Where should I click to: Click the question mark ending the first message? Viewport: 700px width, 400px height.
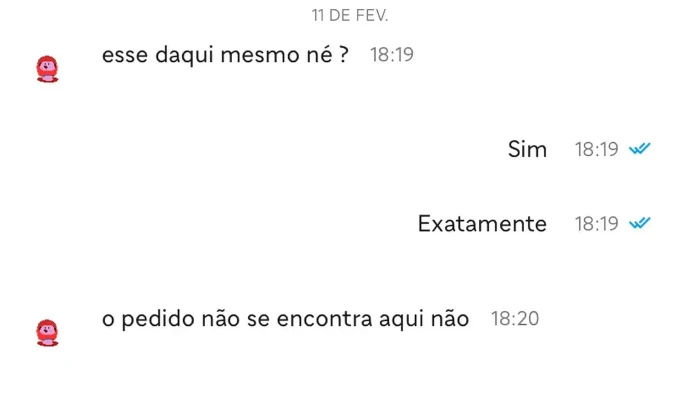click(343, 55)
